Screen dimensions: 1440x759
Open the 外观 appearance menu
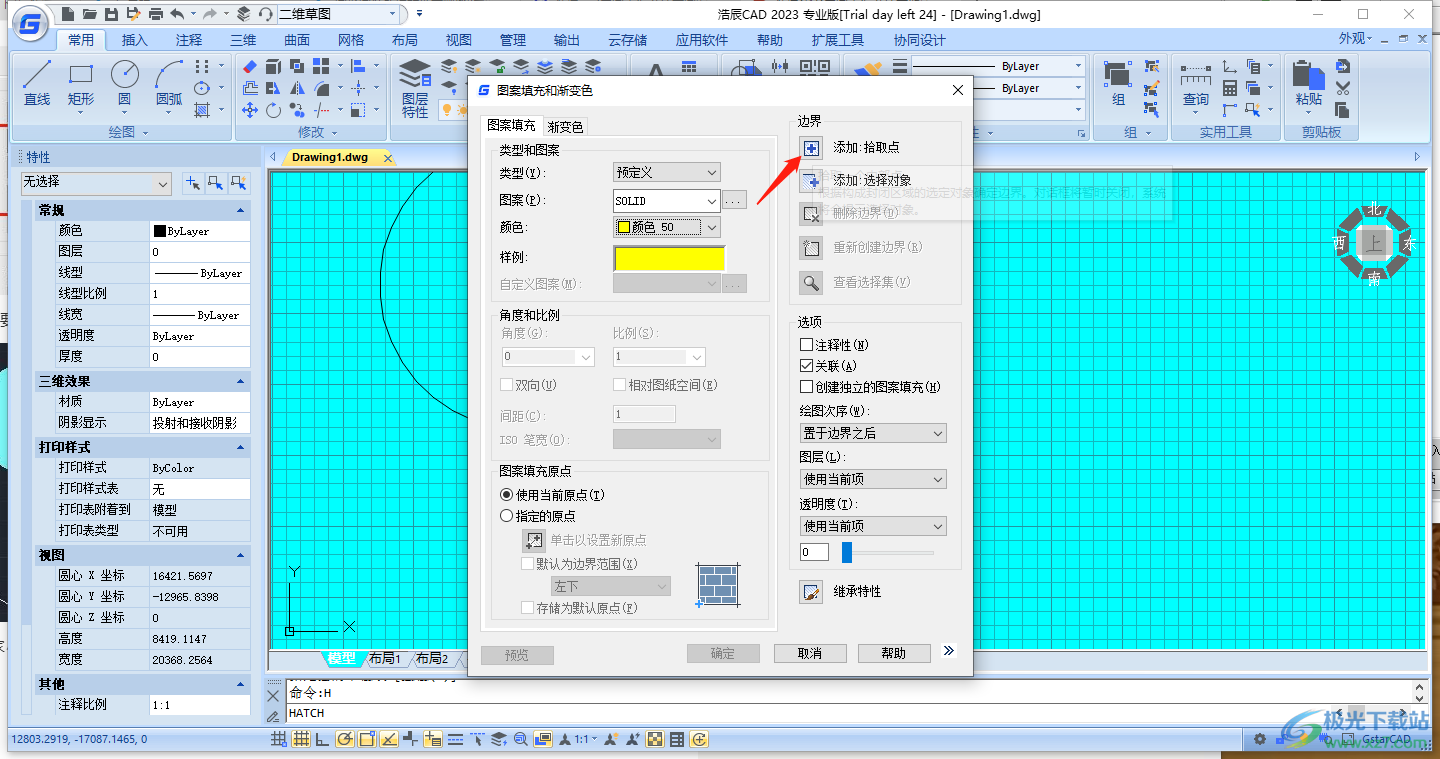click(1356, 38)
